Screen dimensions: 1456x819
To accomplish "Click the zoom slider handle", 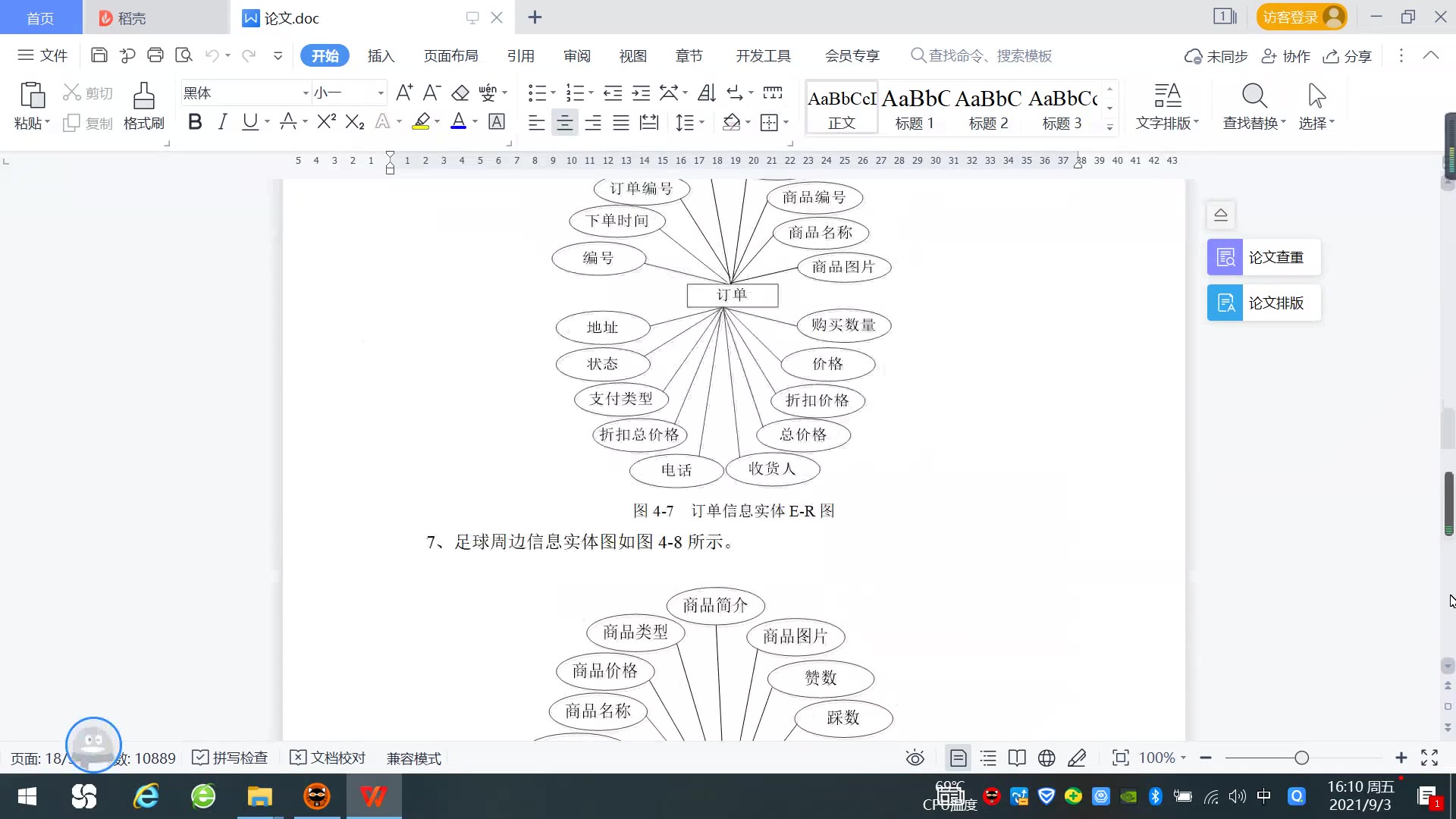I will [1301, 758].
